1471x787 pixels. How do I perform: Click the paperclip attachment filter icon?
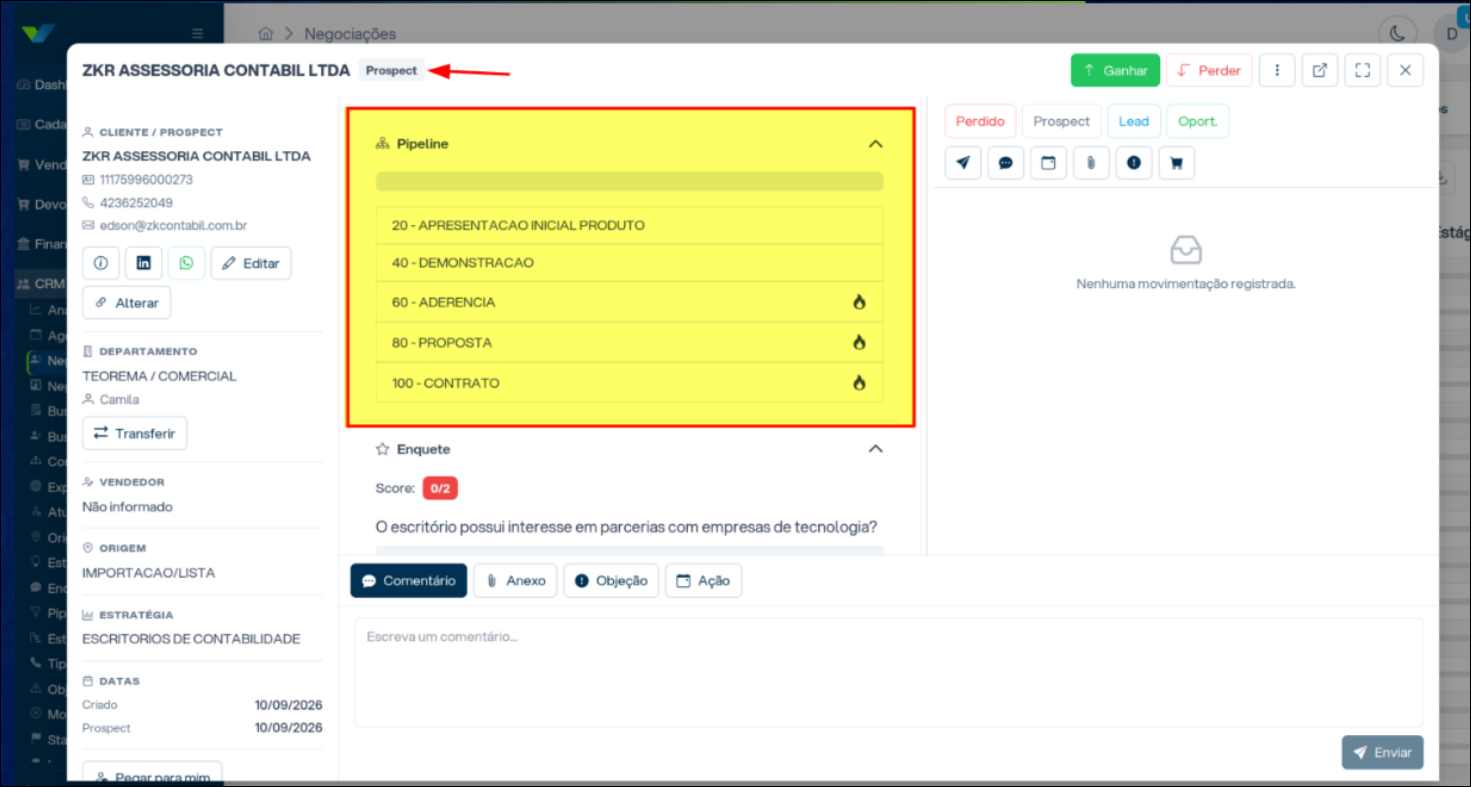pos(1091,163)
